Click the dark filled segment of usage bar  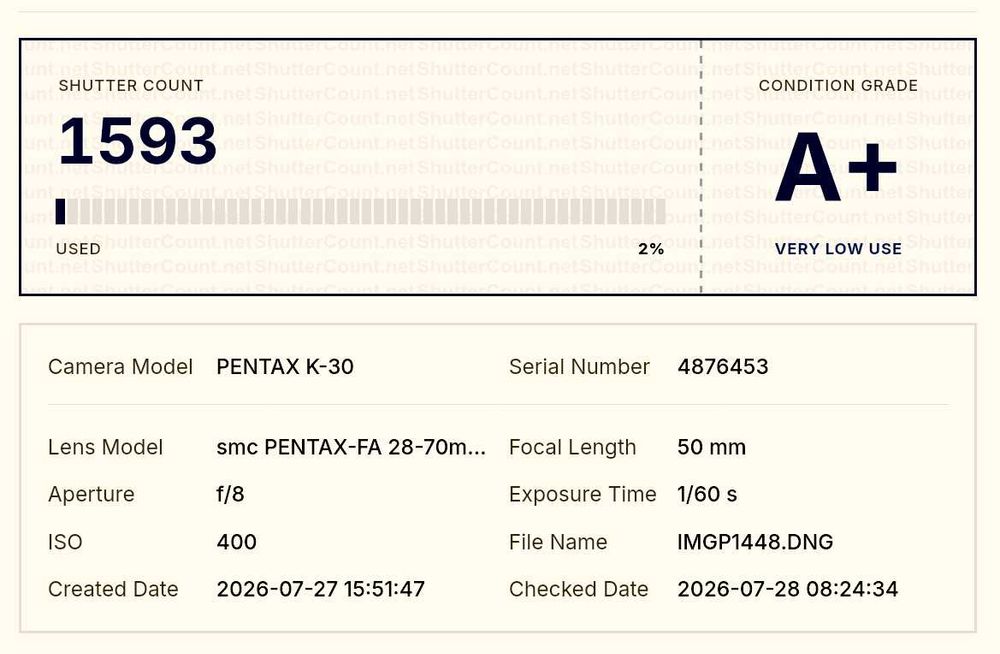(x=61, y=211)
